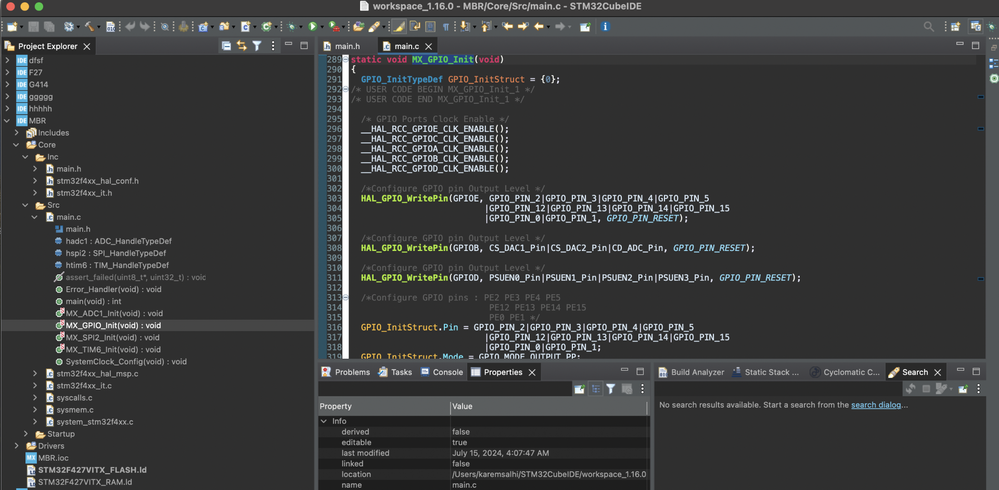Viewport: 999px width, 490px height.
Task: Toggle Mark Occurrences highlighter icon
Action: (x=398, y=27)
